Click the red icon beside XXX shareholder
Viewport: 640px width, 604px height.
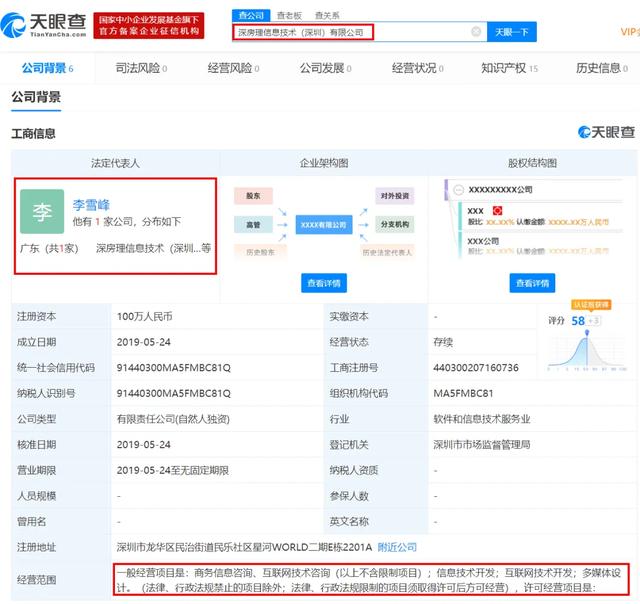498,211
